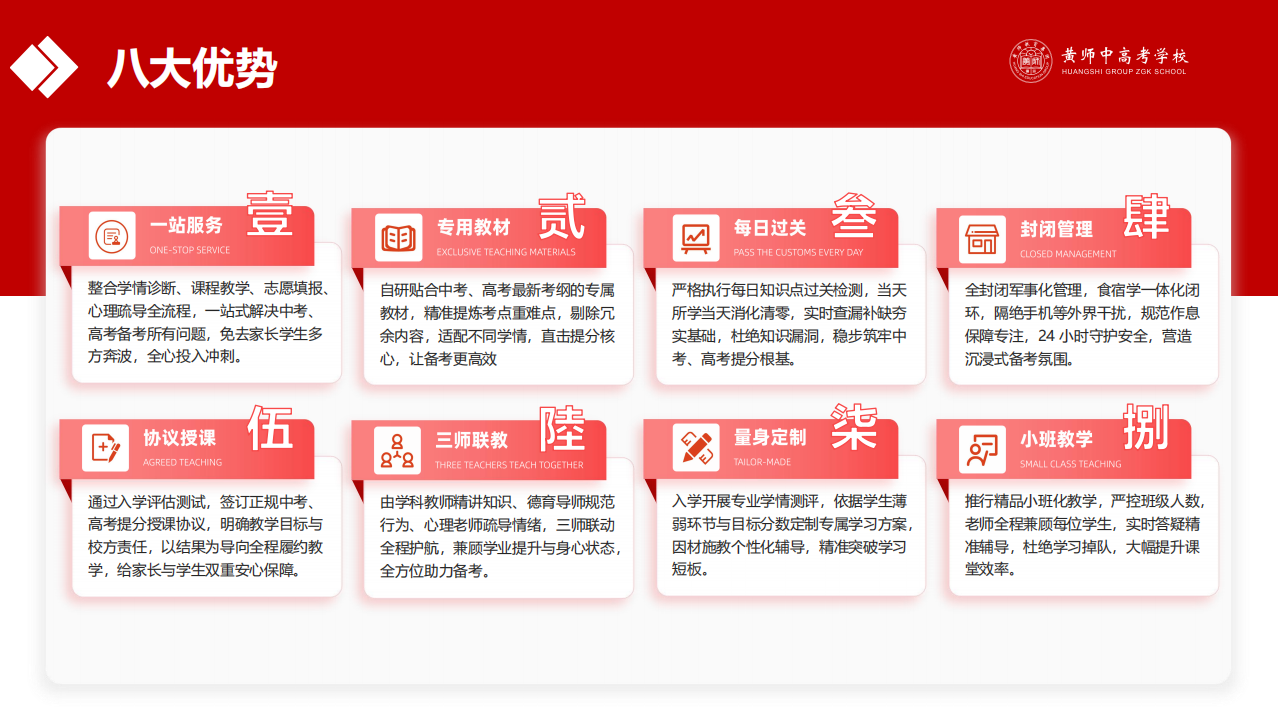
Task: Click the large numeral 叁
Action: click(x=854, y=214)
